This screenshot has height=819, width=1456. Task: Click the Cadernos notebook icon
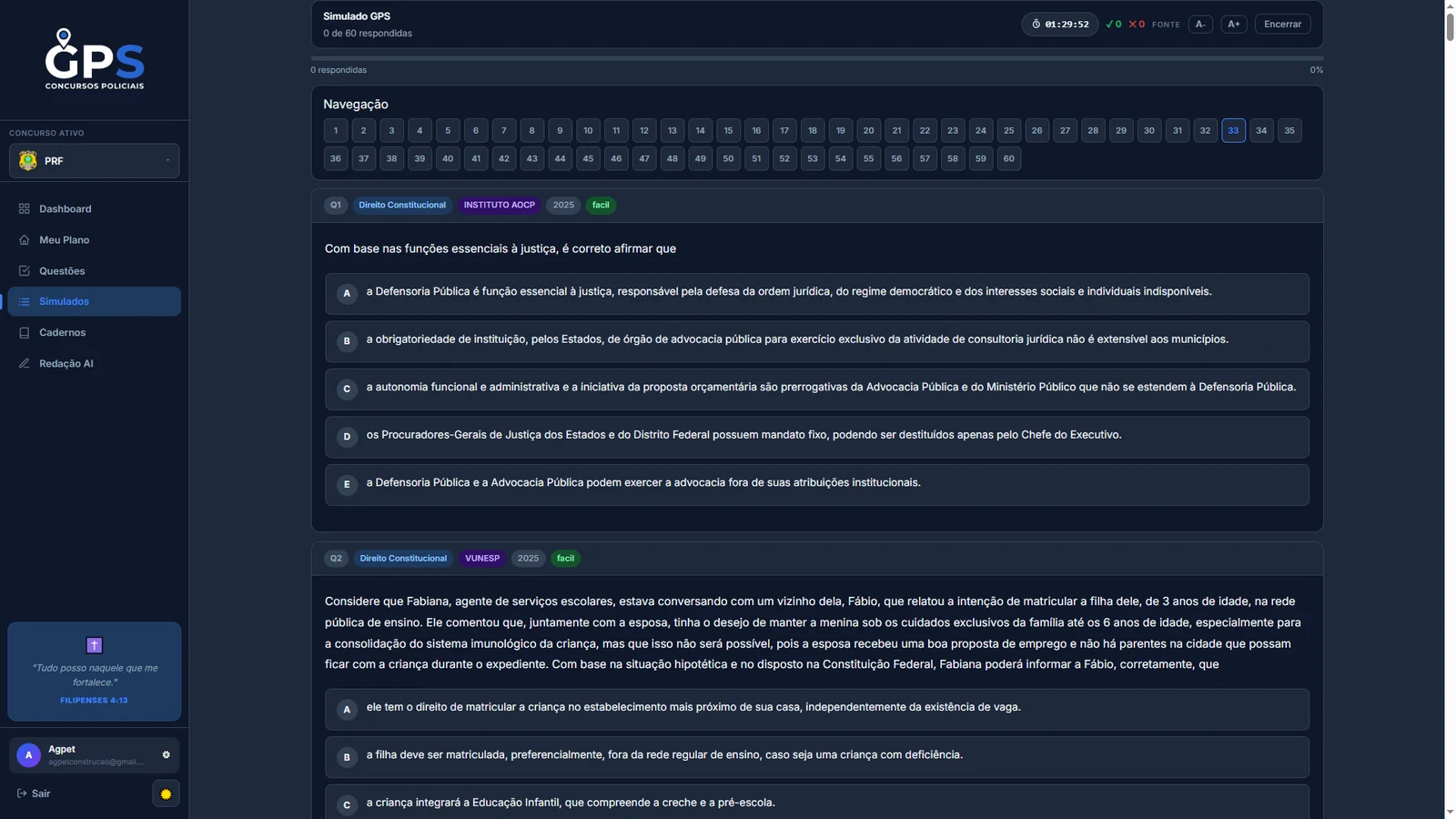point(25,332)
